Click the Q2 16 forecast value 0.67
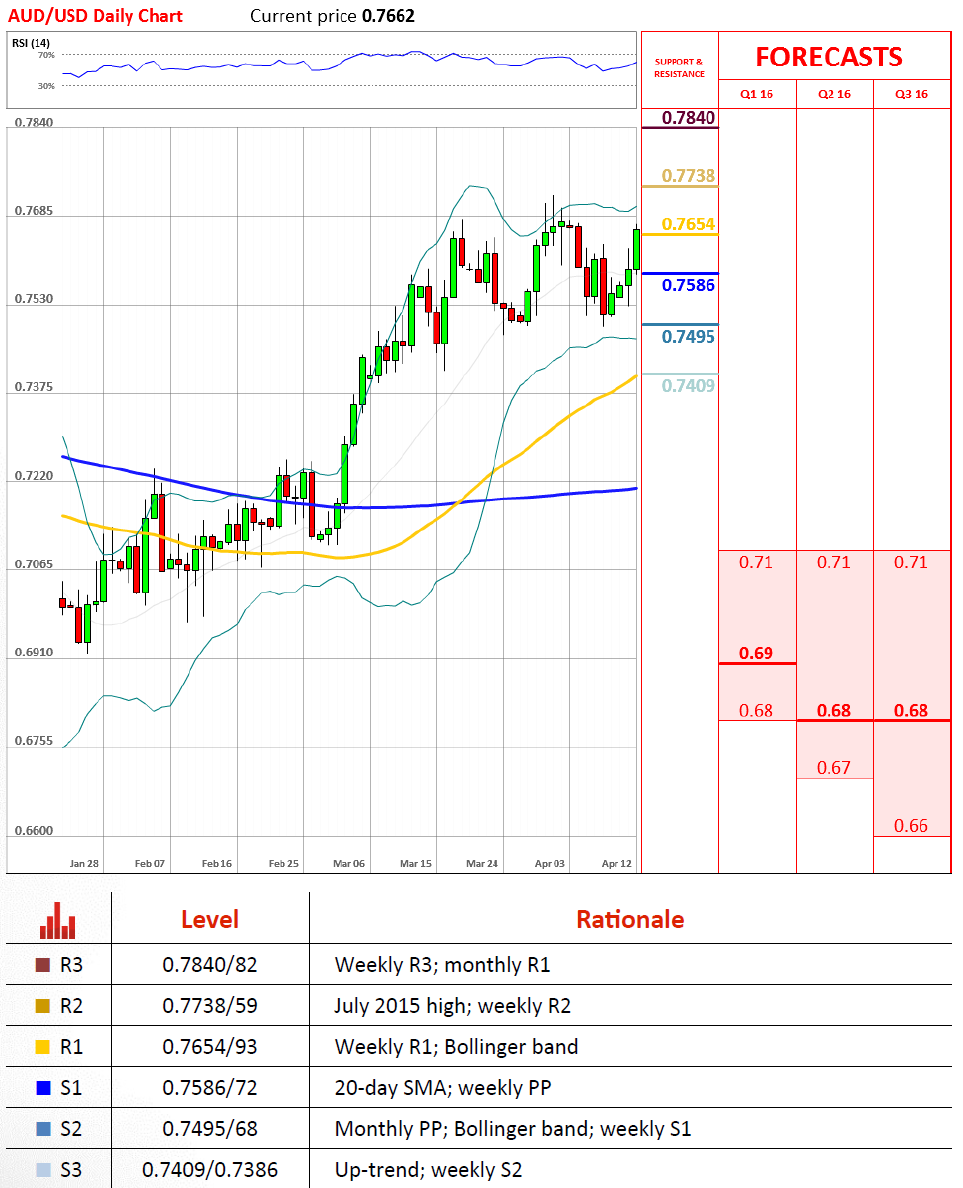The height and width of the screenshot is (1188, 963). coord(833,768)
